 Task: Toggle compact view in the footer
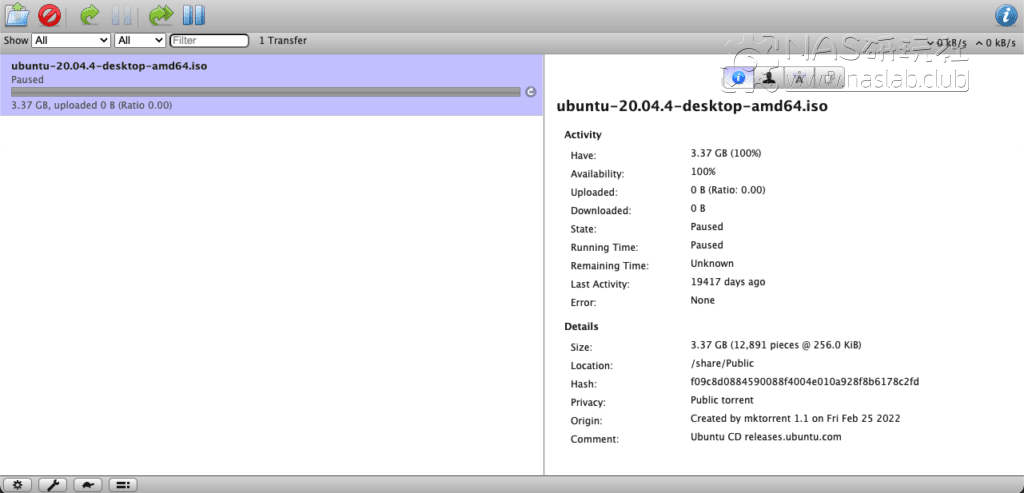point(123,485)
